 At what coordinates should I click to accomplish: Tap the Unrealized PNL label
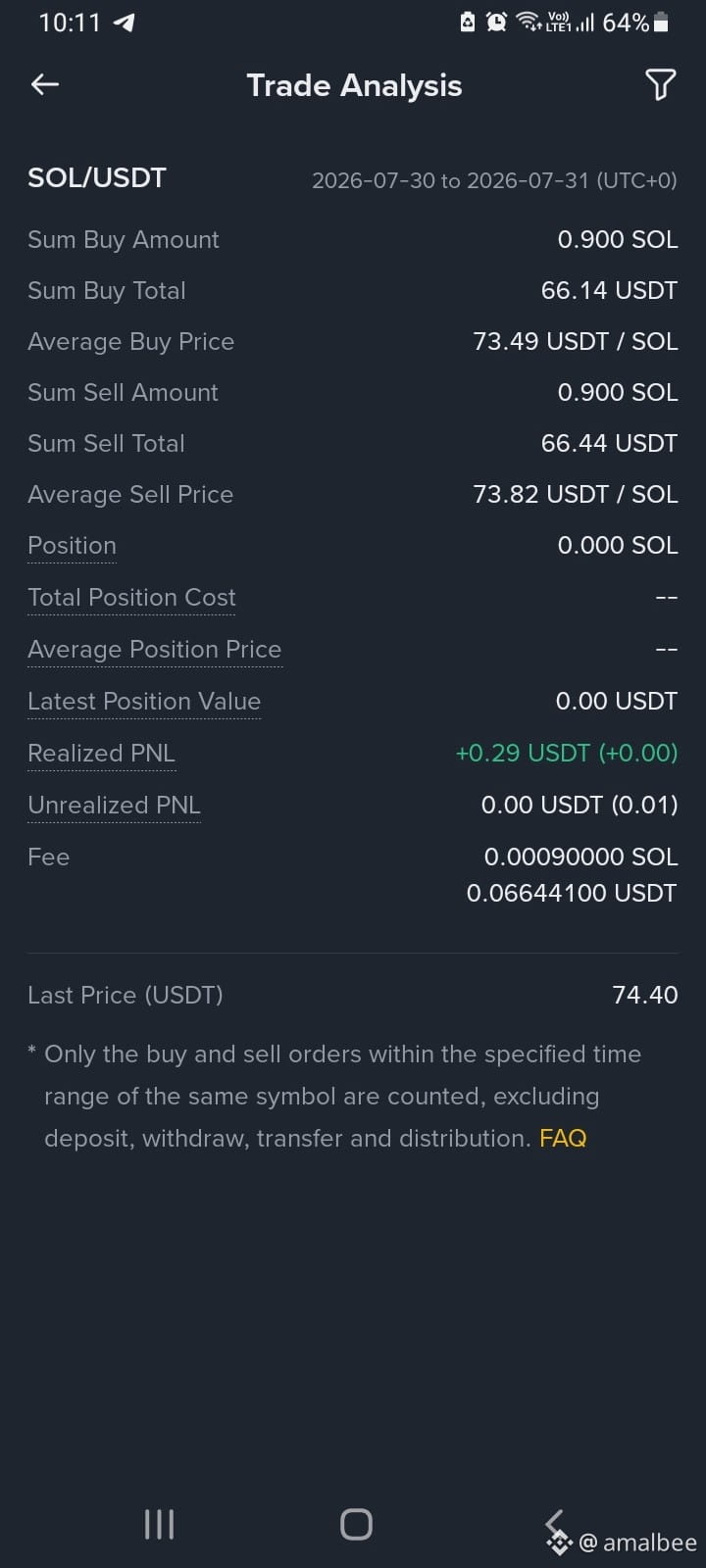114,806
